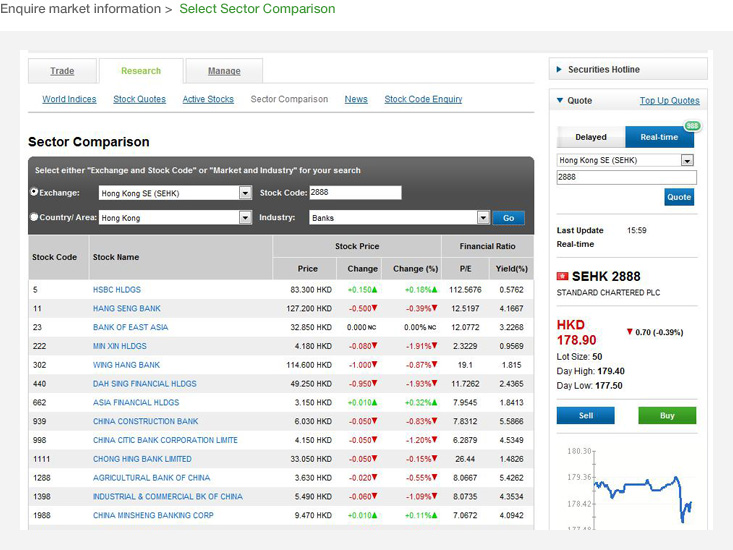Screen dimensions: 733x550
Task: Open HSBC HLDGS stock link
Action: (x=116, y=290)
